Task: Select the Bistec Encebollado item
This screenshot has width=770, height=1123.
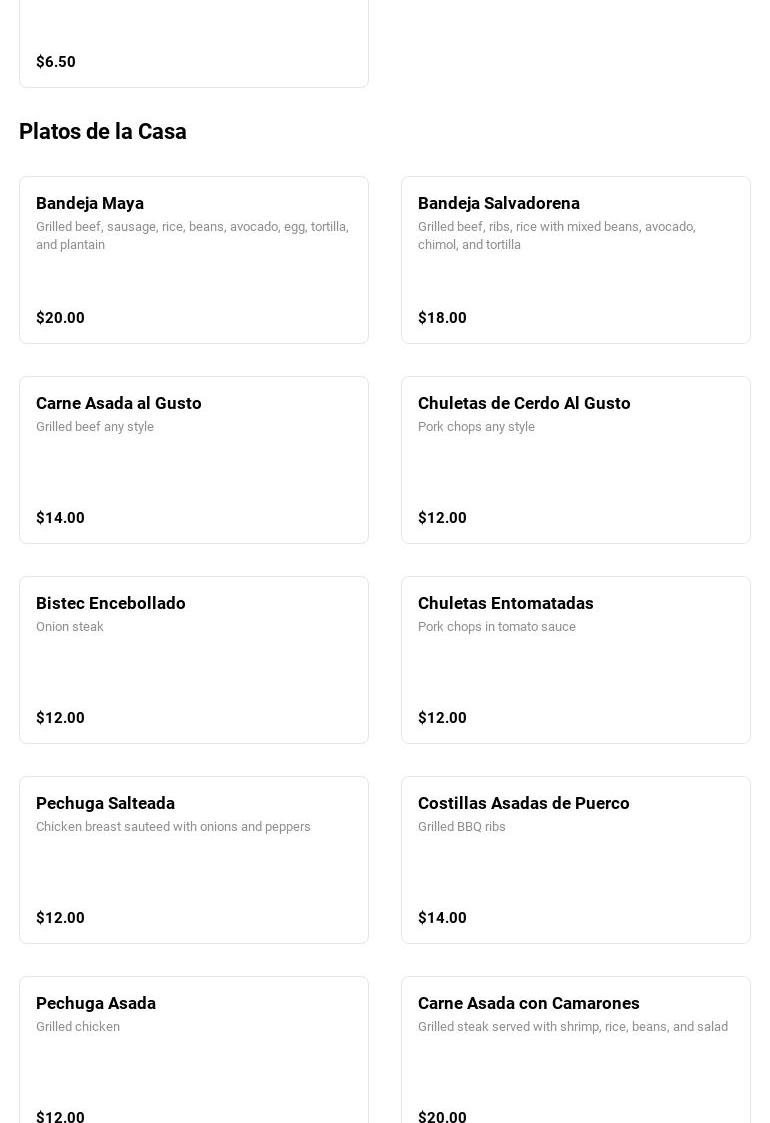Action: pos(111,603)
